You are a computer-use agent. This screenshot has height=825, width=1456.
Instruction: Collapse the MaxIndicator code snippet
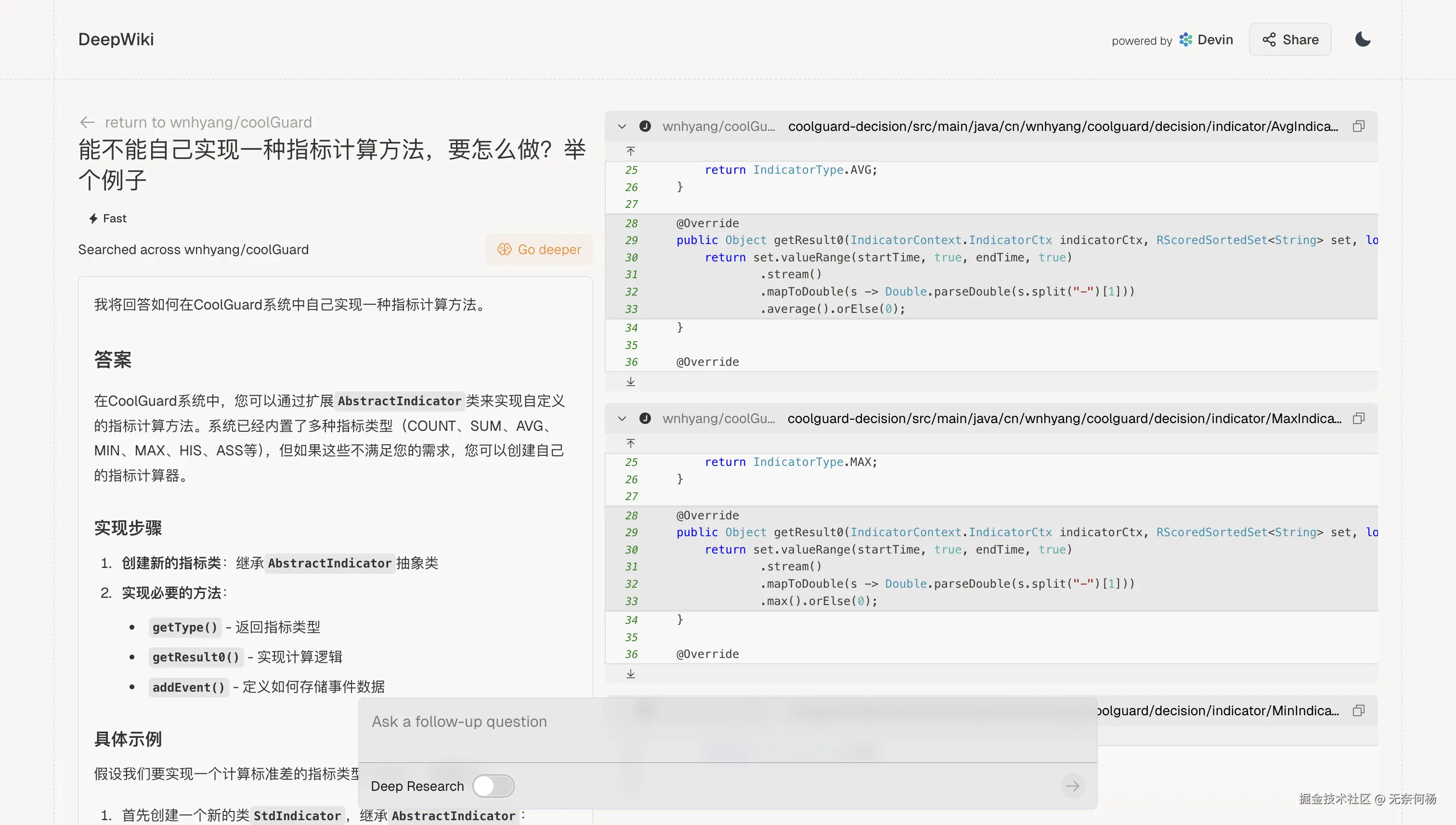point(622,419)
